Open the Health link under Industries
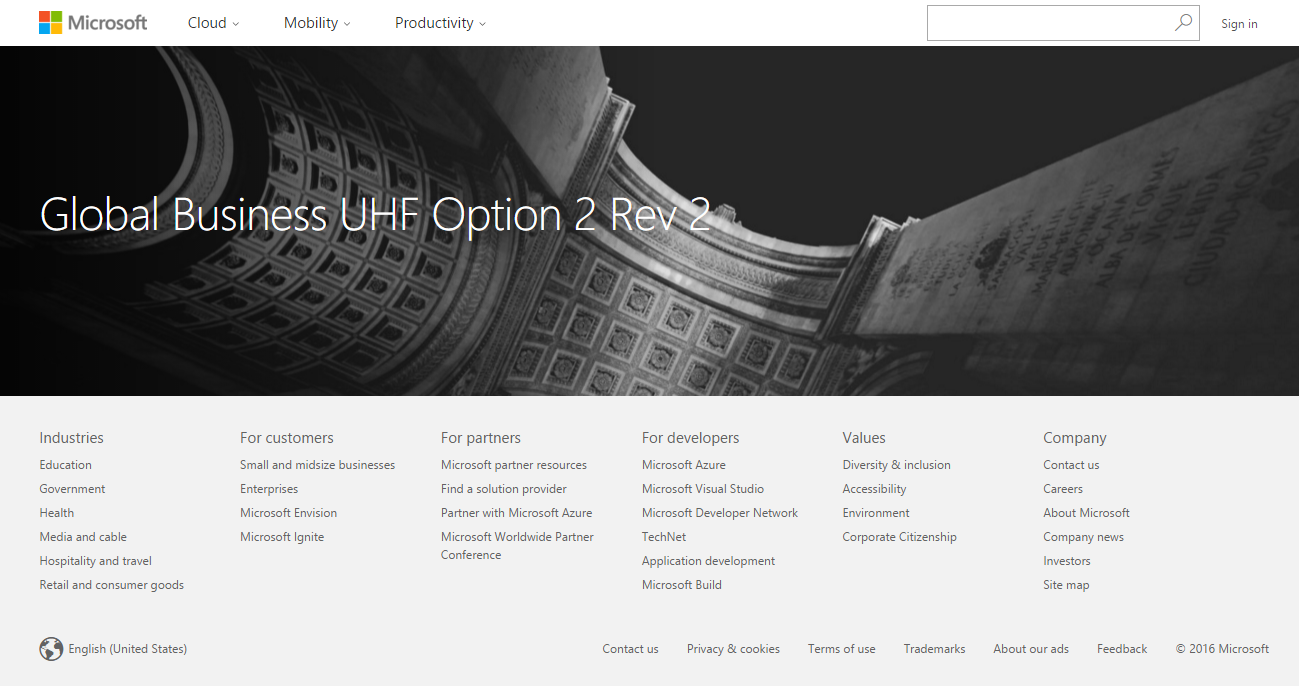Screen dimensions: 1299x691 [x=57, y=513]
